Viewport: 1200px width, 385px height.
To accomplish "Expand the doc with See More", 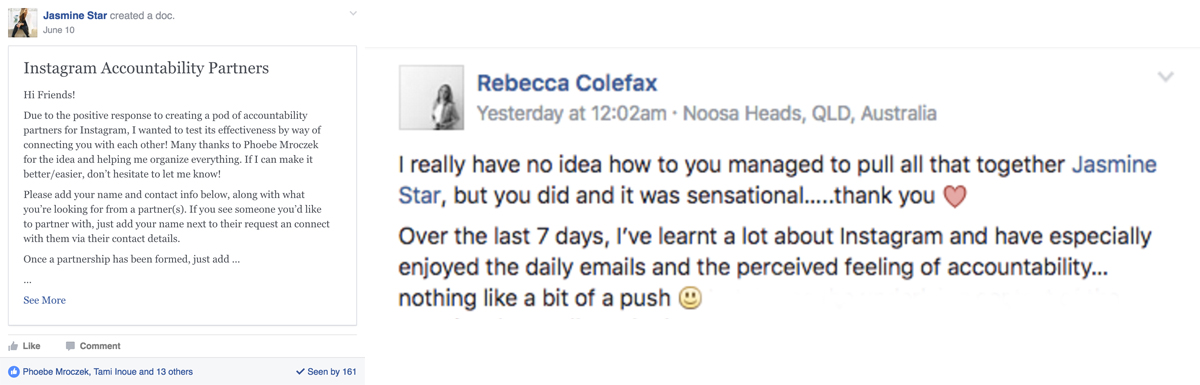I will pyautogui.click(x=45, y=300).
